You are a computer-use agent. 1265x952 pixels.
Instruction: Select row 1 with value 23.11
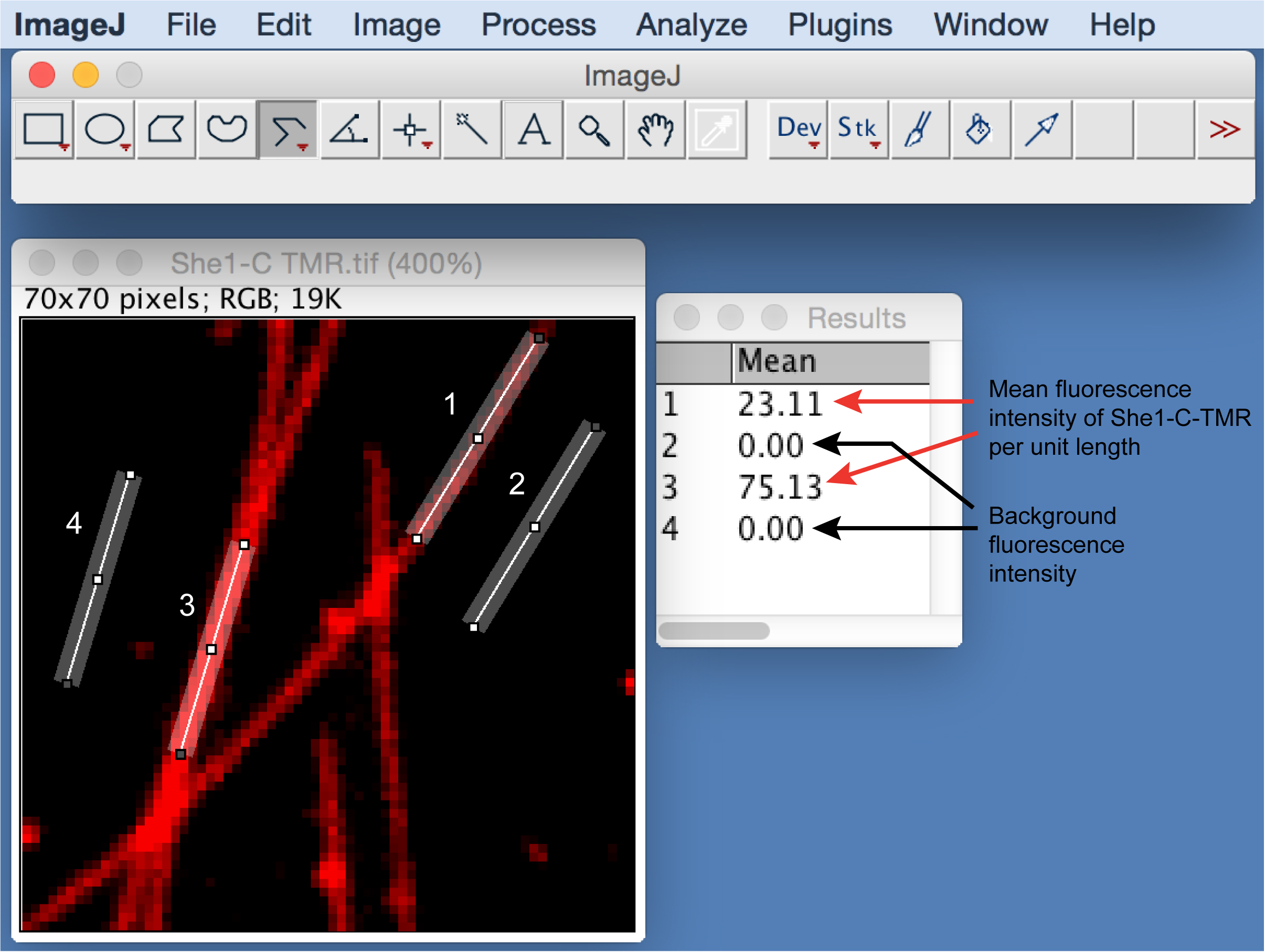pos(793,404)
